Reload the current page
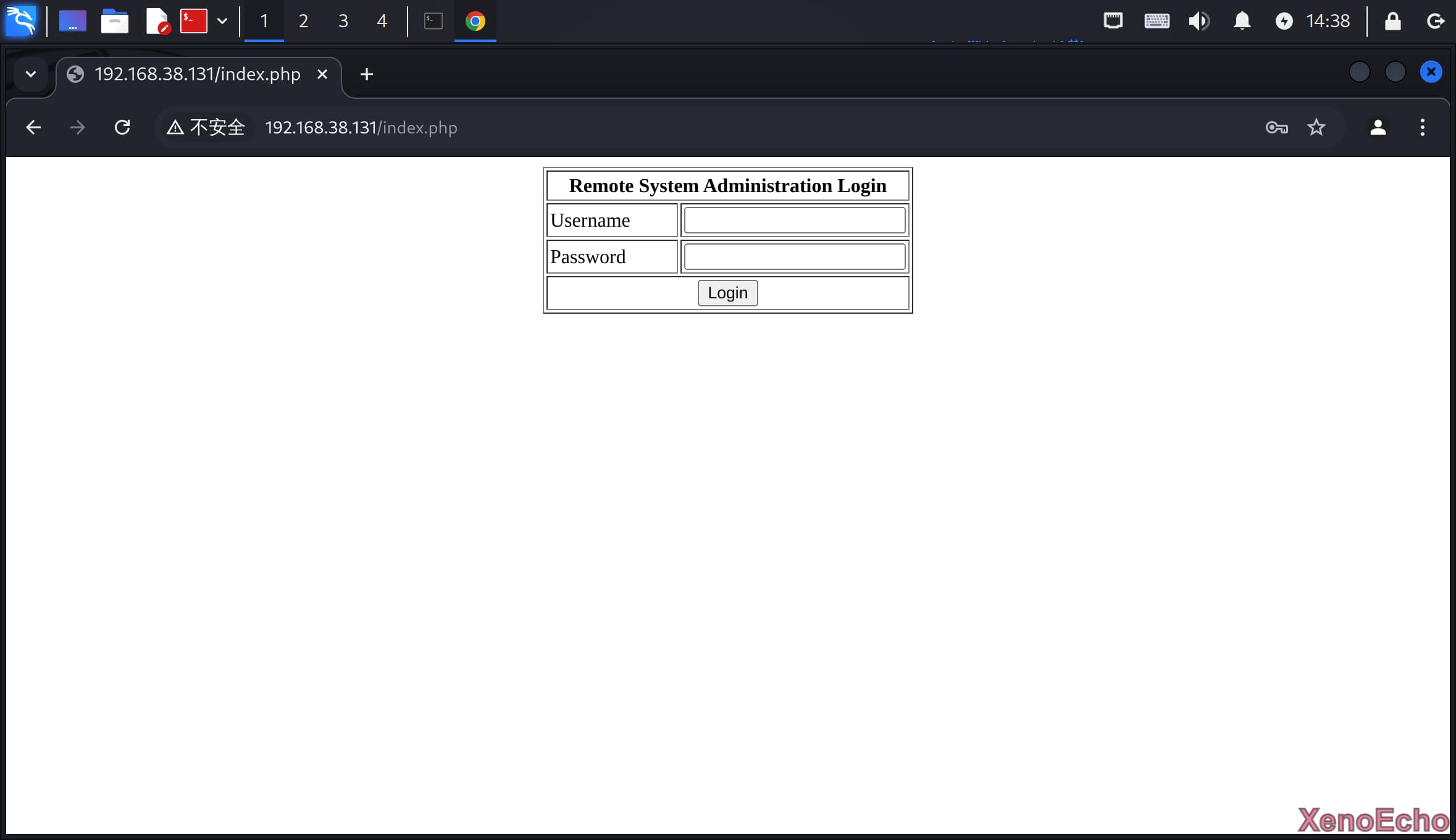This screenshot has height=840, width=1456. [x=122, y=127]
